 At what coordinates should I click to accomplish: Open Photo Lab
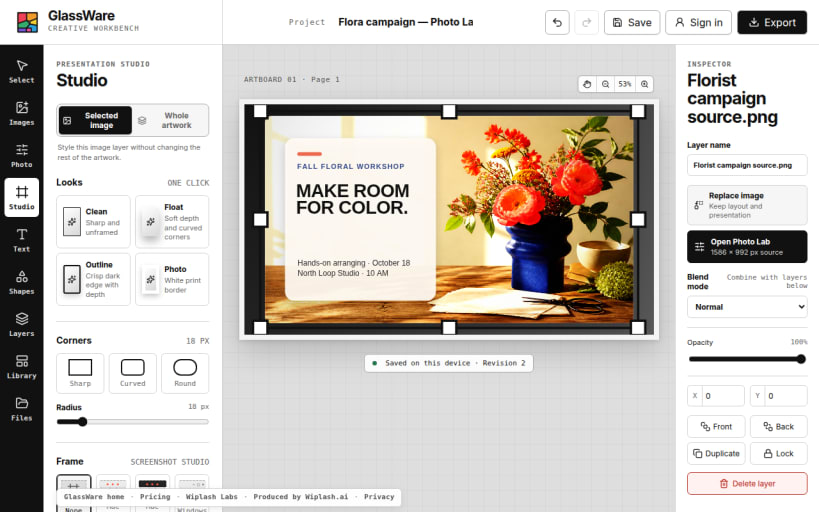point(747,246)
